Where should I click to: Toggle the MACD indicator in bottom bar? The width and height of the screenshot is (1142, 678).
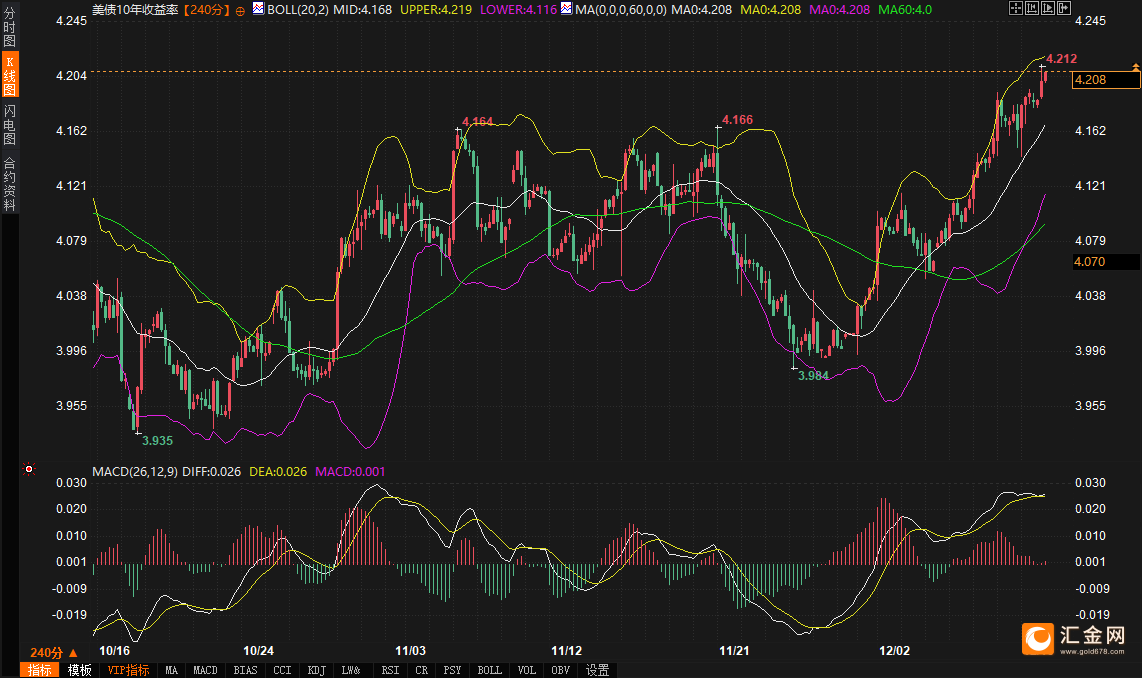click(x=205, y=670)
